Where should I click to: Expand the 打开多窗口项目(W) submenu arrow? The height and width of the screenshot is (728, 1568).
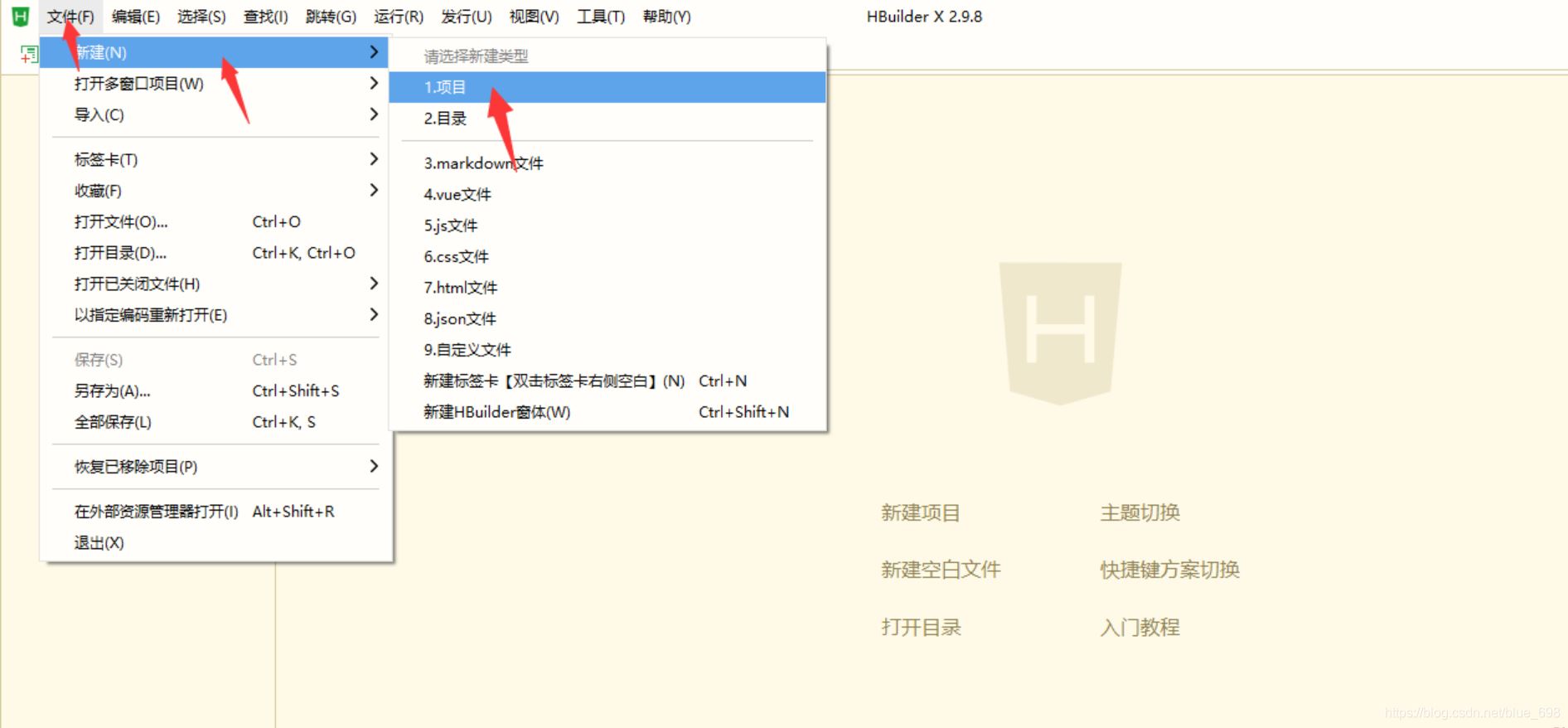(x=374, y=83)
